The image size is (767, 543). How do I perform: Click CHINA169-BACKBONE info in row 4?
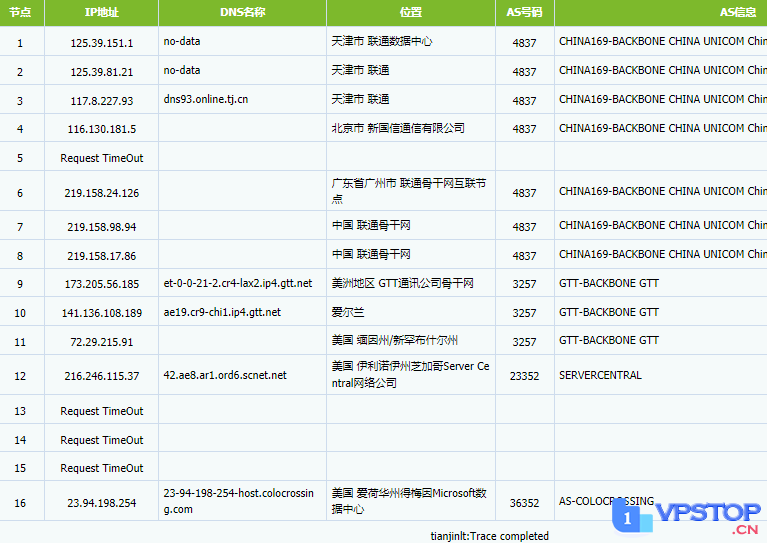[663, 128]
